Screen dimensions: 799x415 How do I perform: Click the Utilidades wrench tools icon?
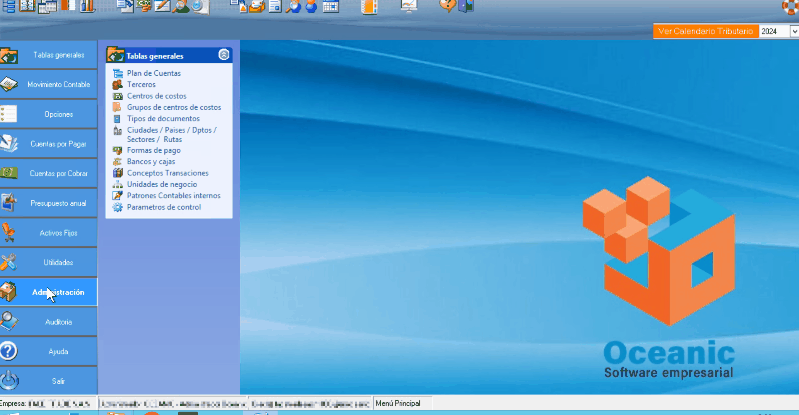pyautogui.click(x=9, y=262)
